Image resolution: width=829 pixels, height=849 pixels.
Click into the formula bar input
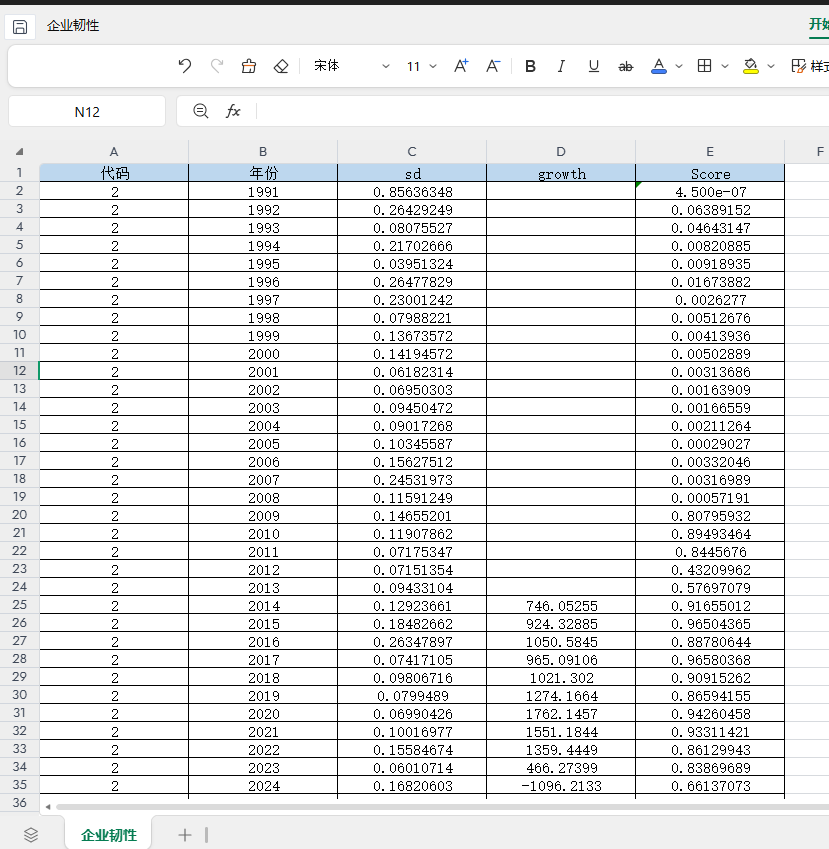point(541,112)
